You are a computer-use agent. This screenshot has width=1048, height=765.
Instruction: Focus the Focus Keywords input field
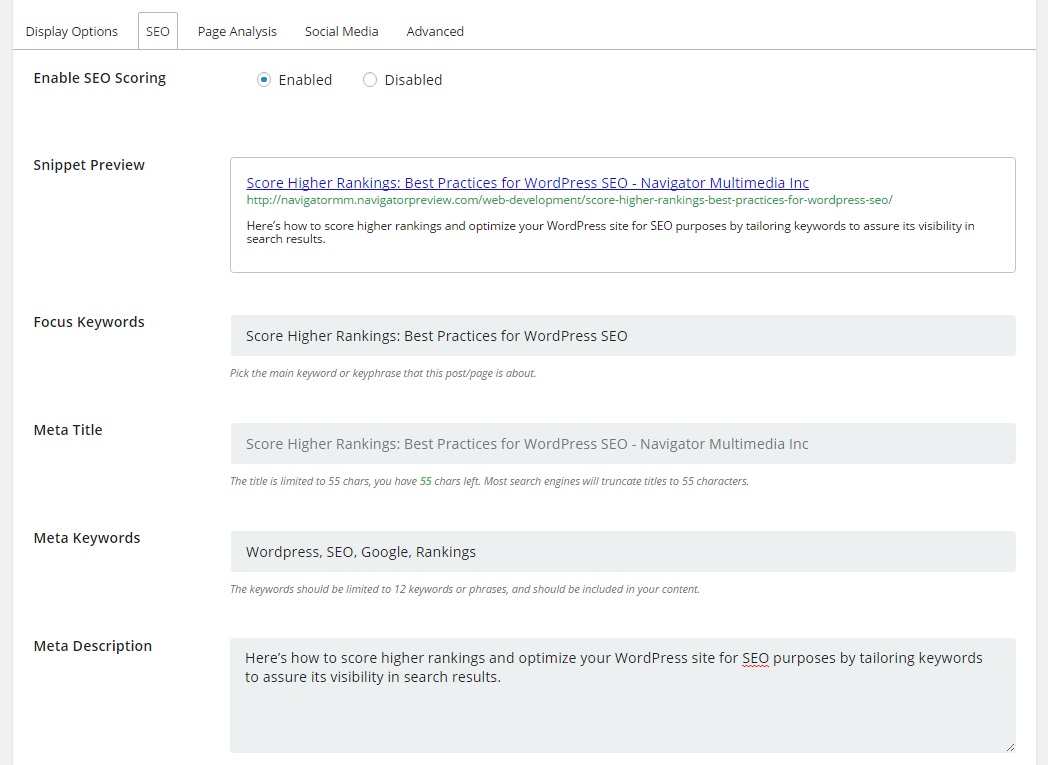click(x=622, y=336)
